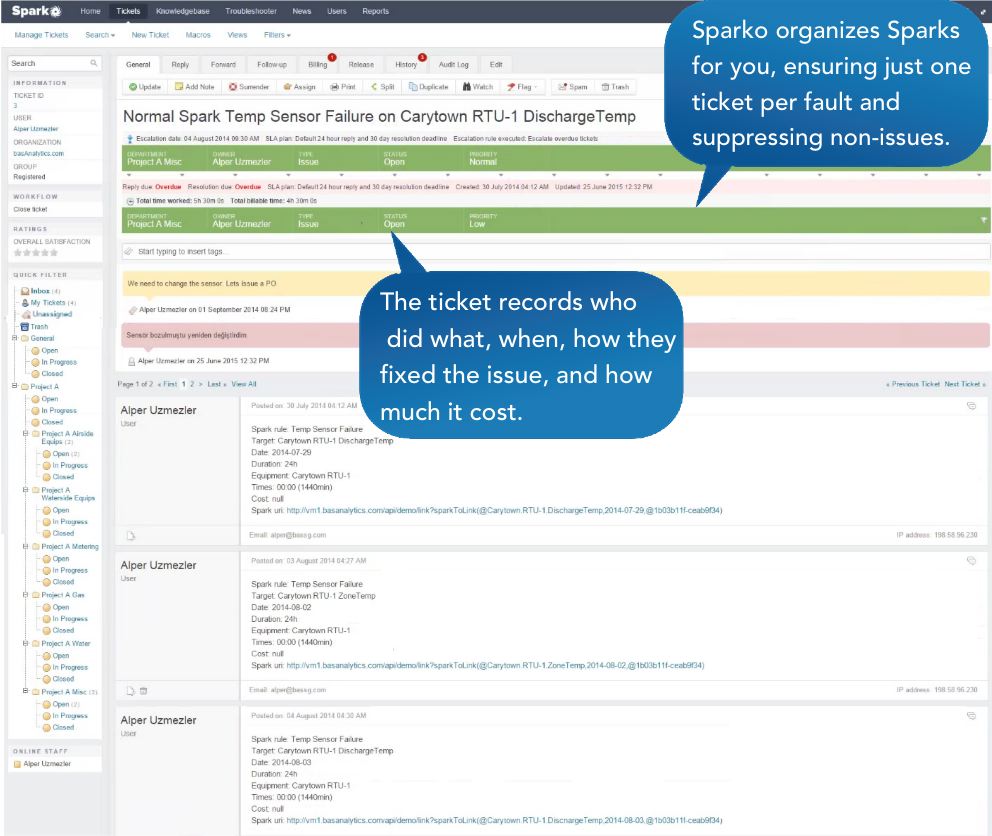Click the Trash button in ticket toolbar
The width and height of the screenshot is (992, 836).
click(x=616, y=87)
